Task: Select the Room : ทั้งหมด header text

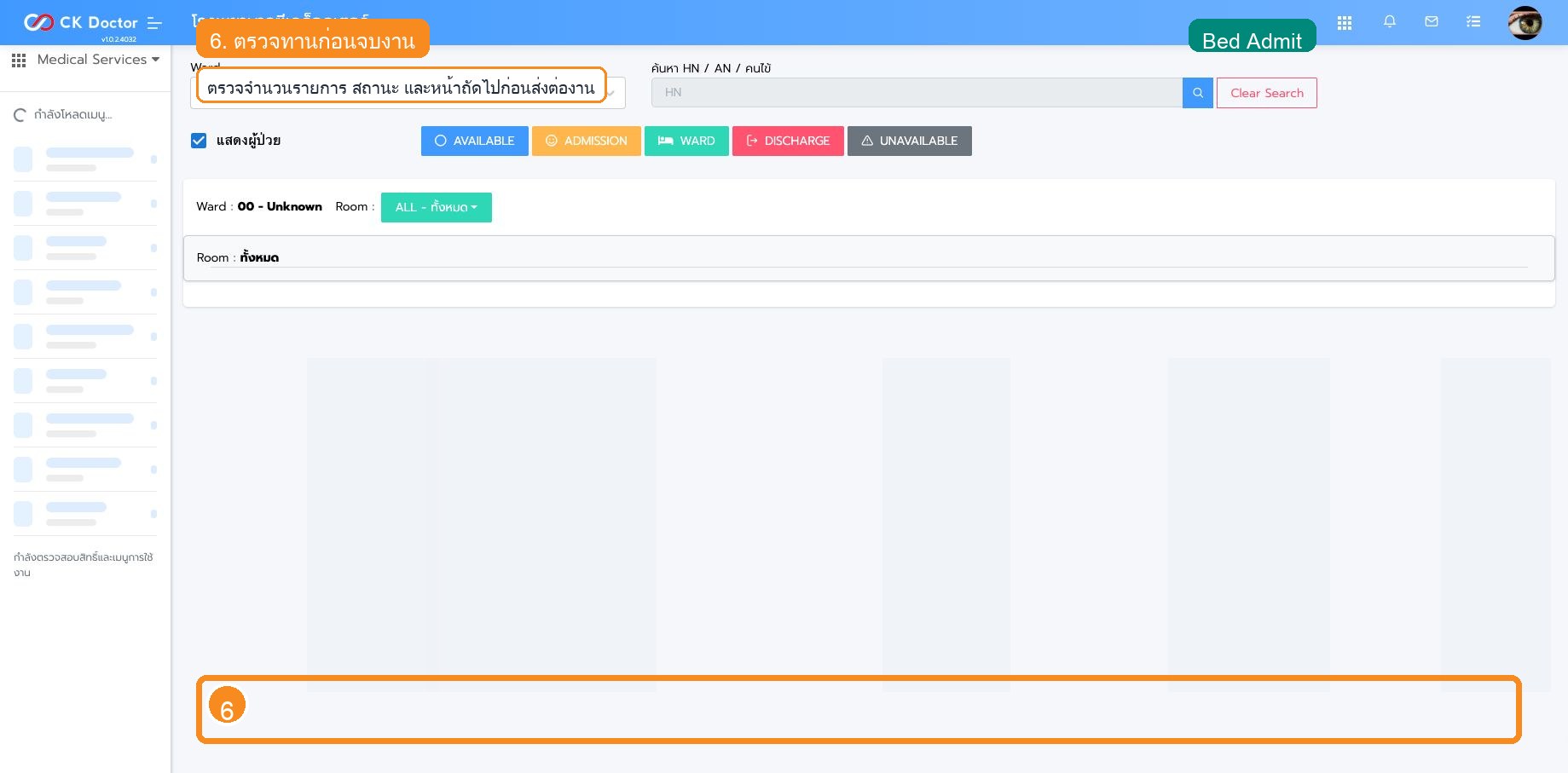Action: [238, 257]
